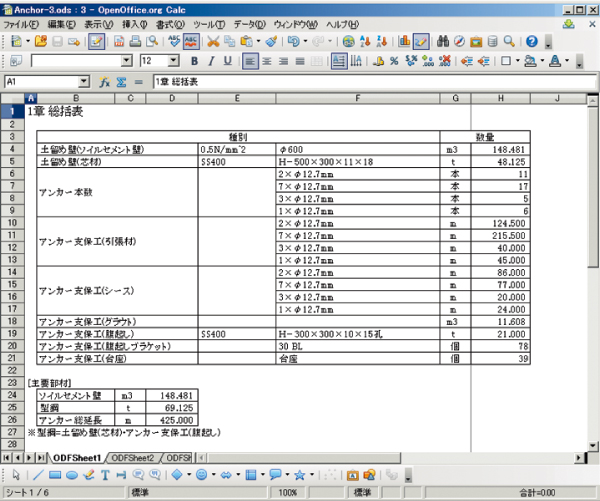Toggle Bold formatting

click(195, 61)
